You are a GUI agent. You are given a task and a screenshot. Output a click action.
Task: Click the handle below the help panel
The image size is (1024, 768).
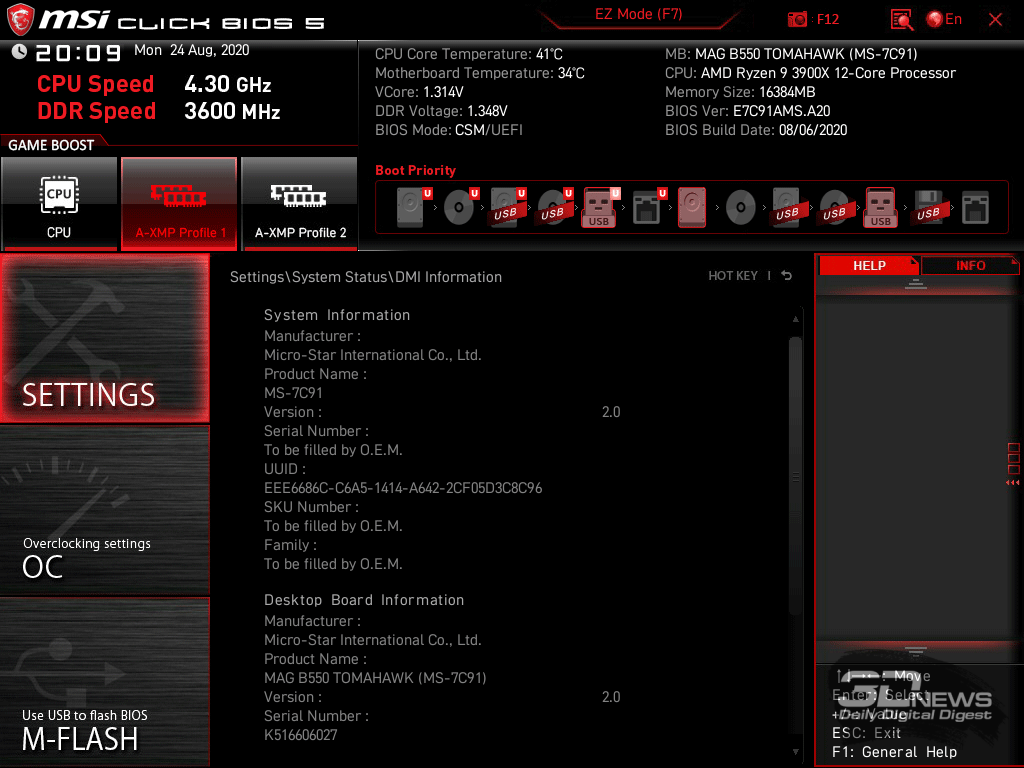(916, 651)
